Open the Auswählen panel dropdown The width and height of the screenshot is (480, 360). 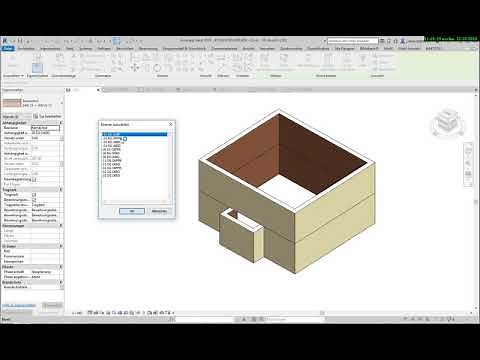[x=13, y=76]
